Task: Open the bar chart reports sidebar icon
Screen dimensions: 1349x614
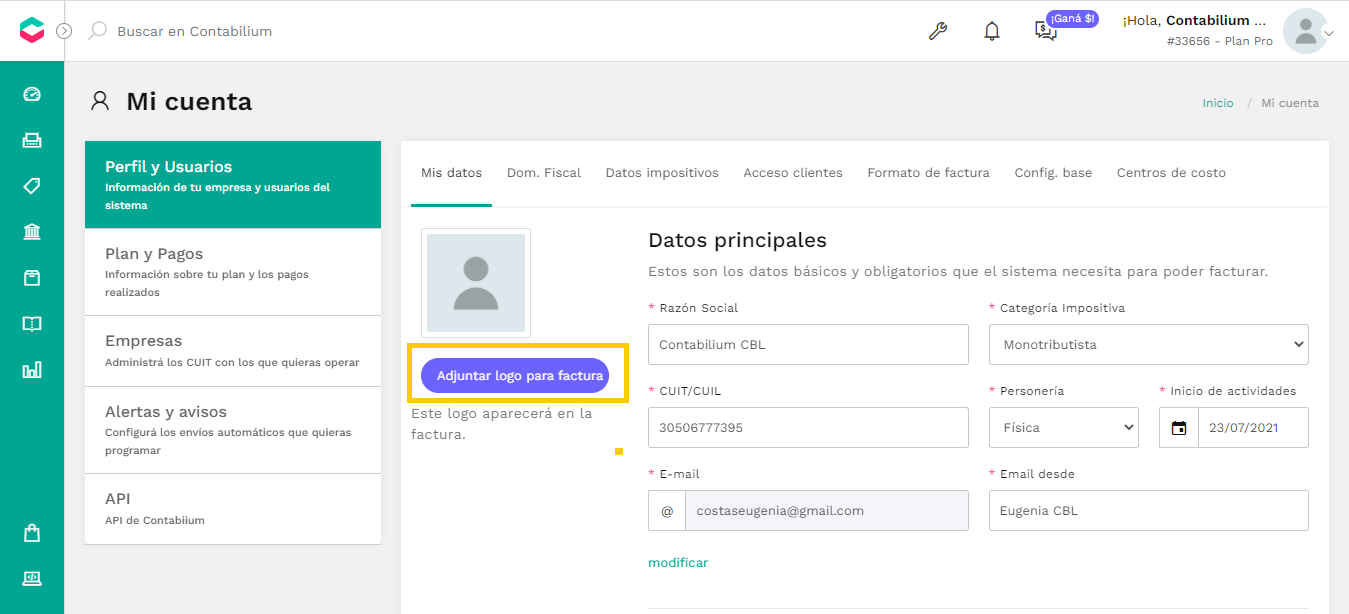Action: pos(32,370)
